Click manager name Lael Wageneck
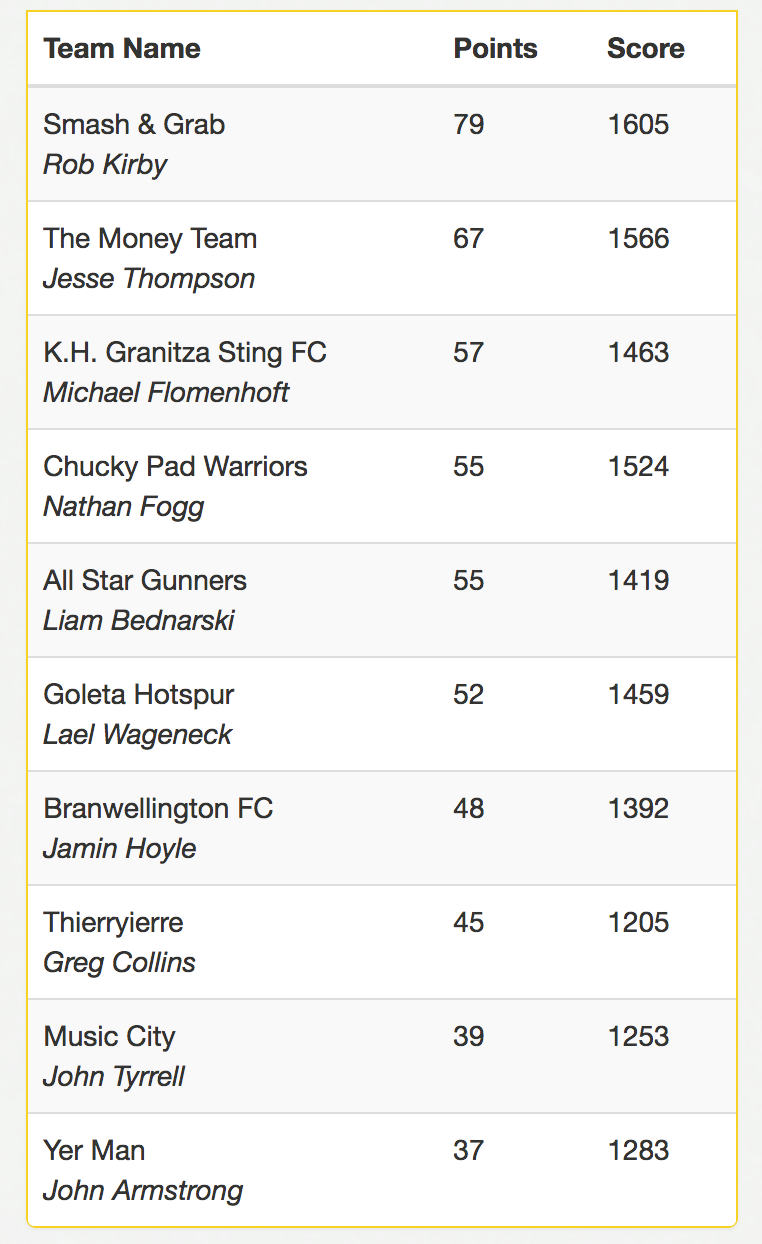 (x=138, y=735)
